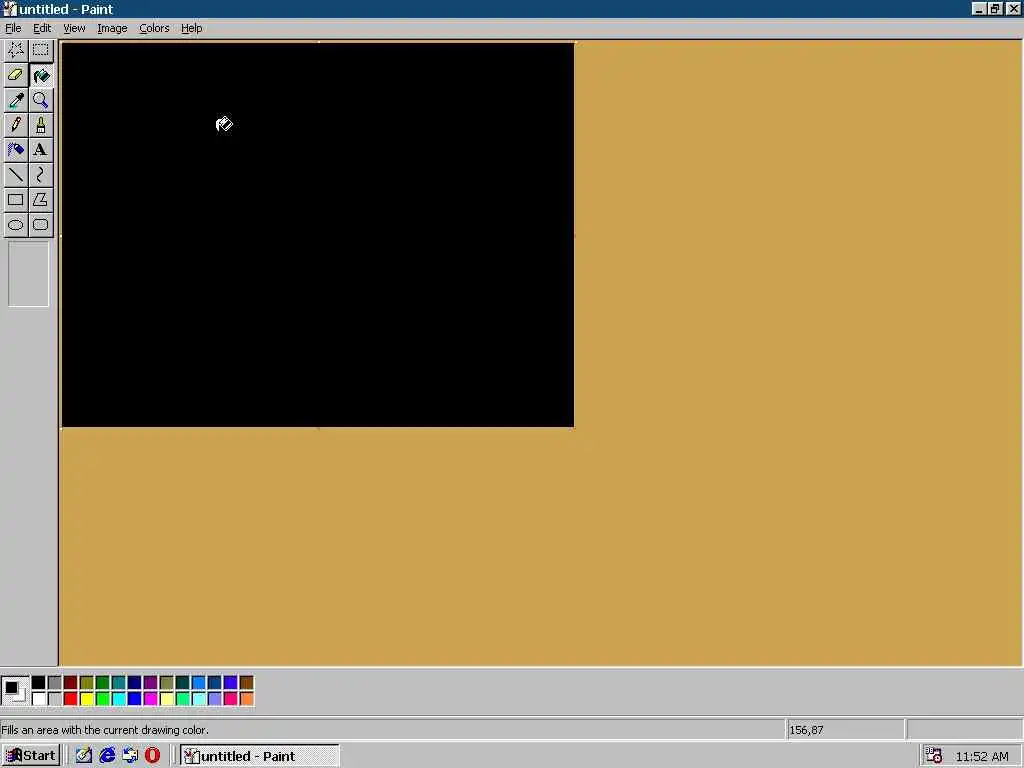This screenshot has height=768, width=1024.
Task: Click the Paint title bar icon
Action: tap(9, 9)
